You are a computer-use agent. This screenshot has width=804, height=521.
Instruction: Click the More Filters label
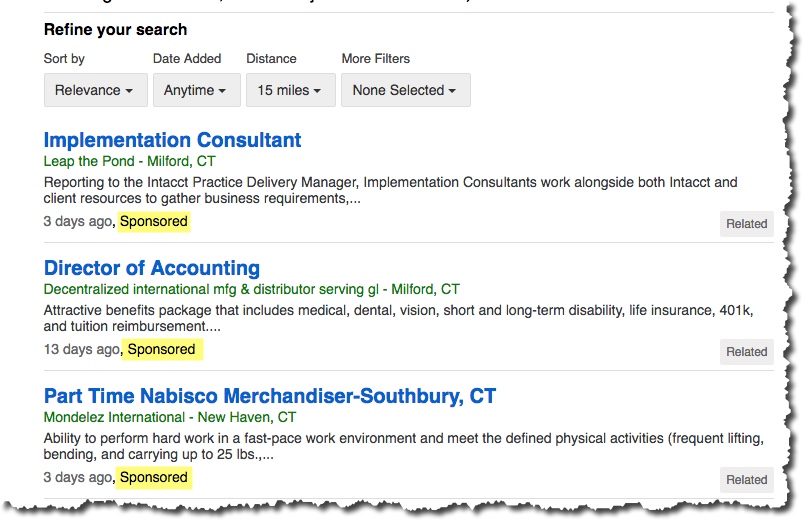tap(376, 59)
